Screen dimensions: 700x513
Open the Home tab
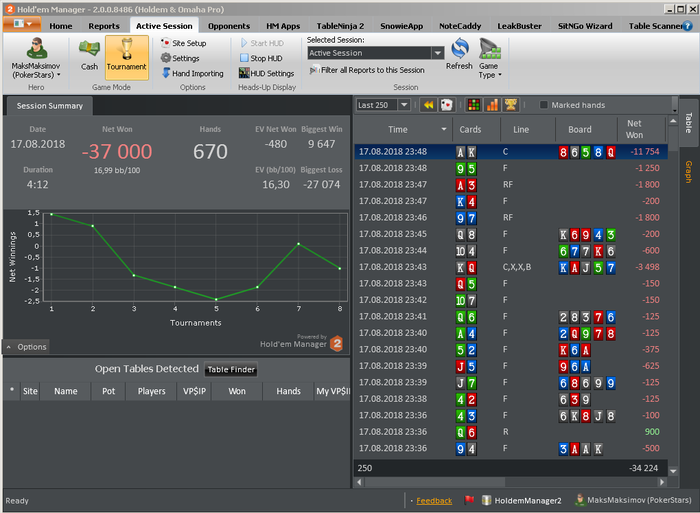(61, 26)
